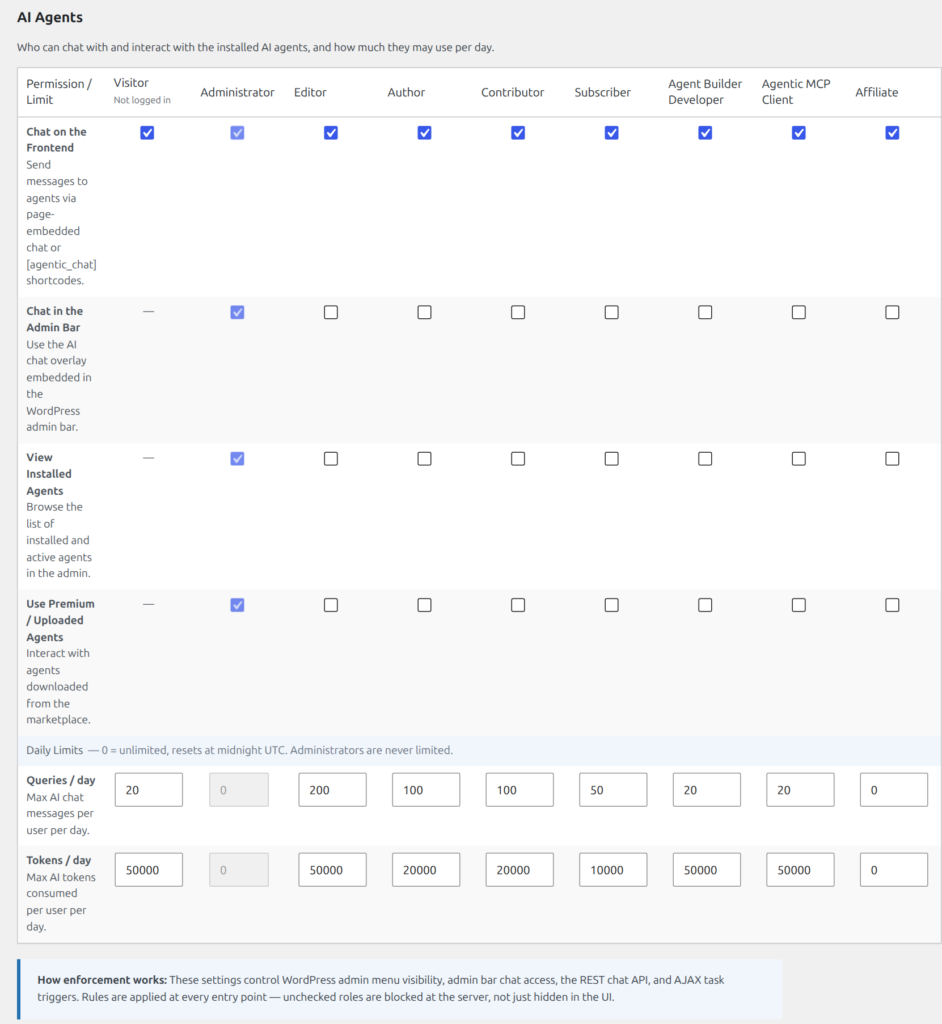Edit Visitor Queries / day field
The height and width of the screenshot is (1024, 942).
(148, 790)
